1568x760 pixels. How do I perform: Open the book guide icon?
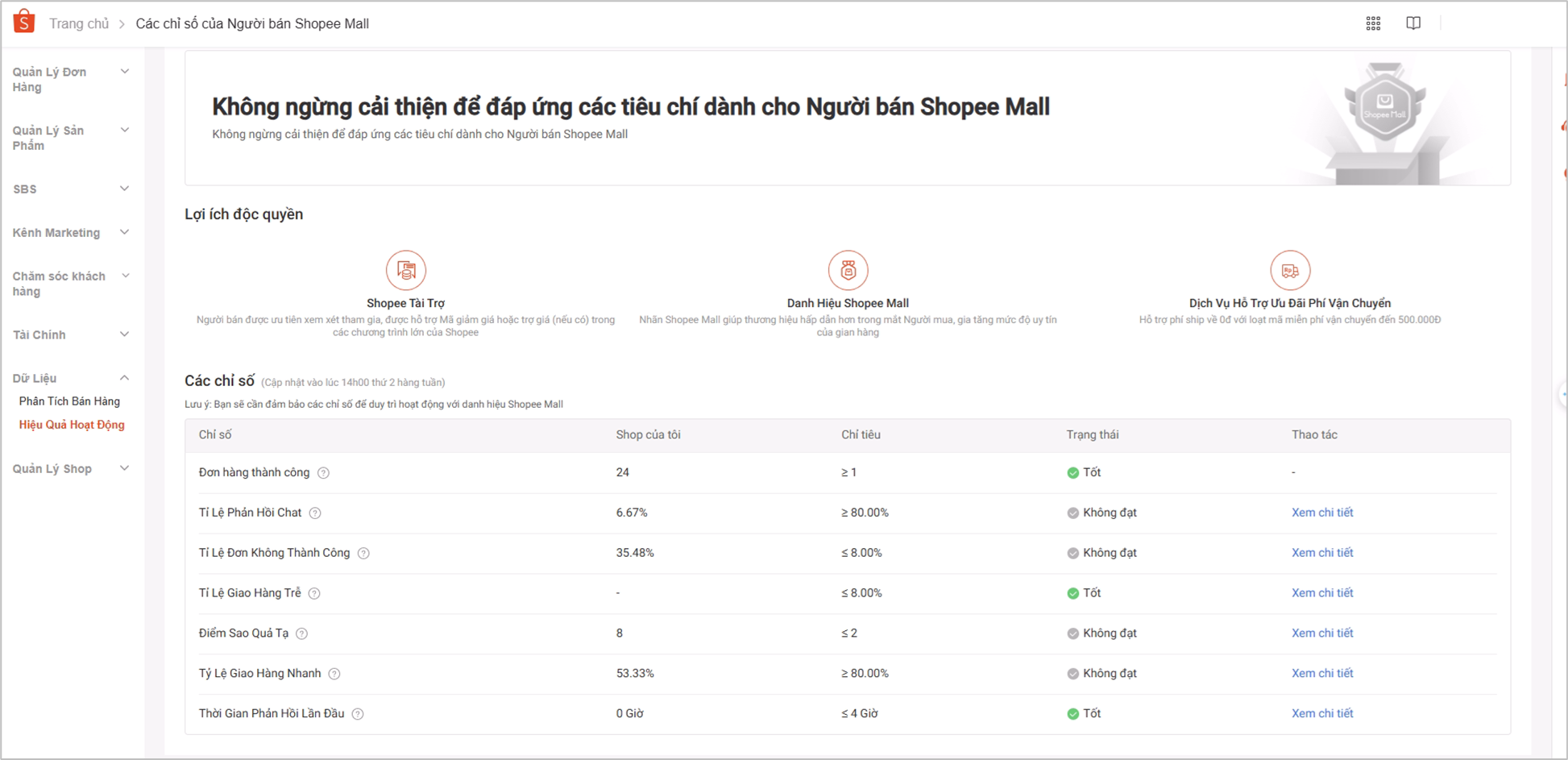pos(1413,23)
